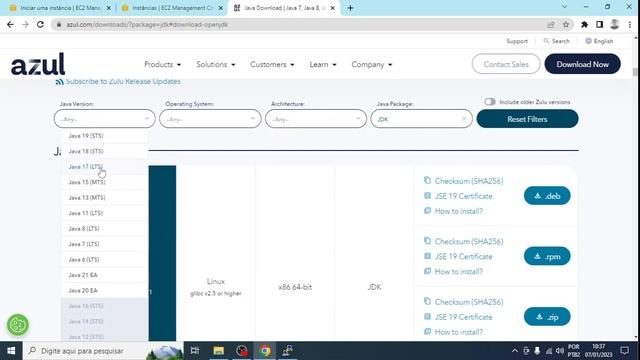Close the Java Download tab
This screenshot has height=360, width=640.
coord(333,8)
